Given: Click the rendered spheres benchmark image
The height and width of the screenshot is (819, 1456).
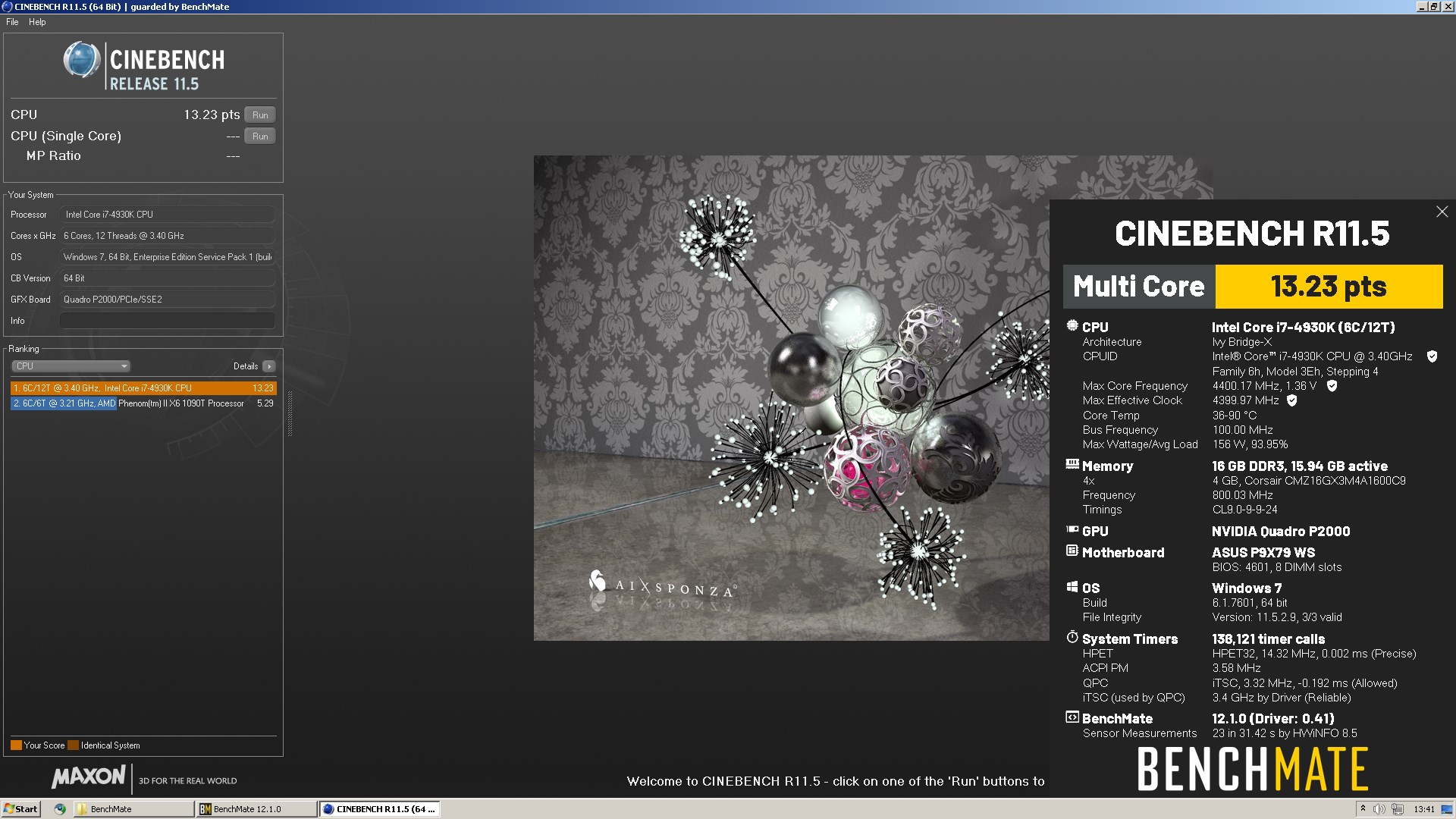Looking at the screenshot, I should tap(791, 398).
